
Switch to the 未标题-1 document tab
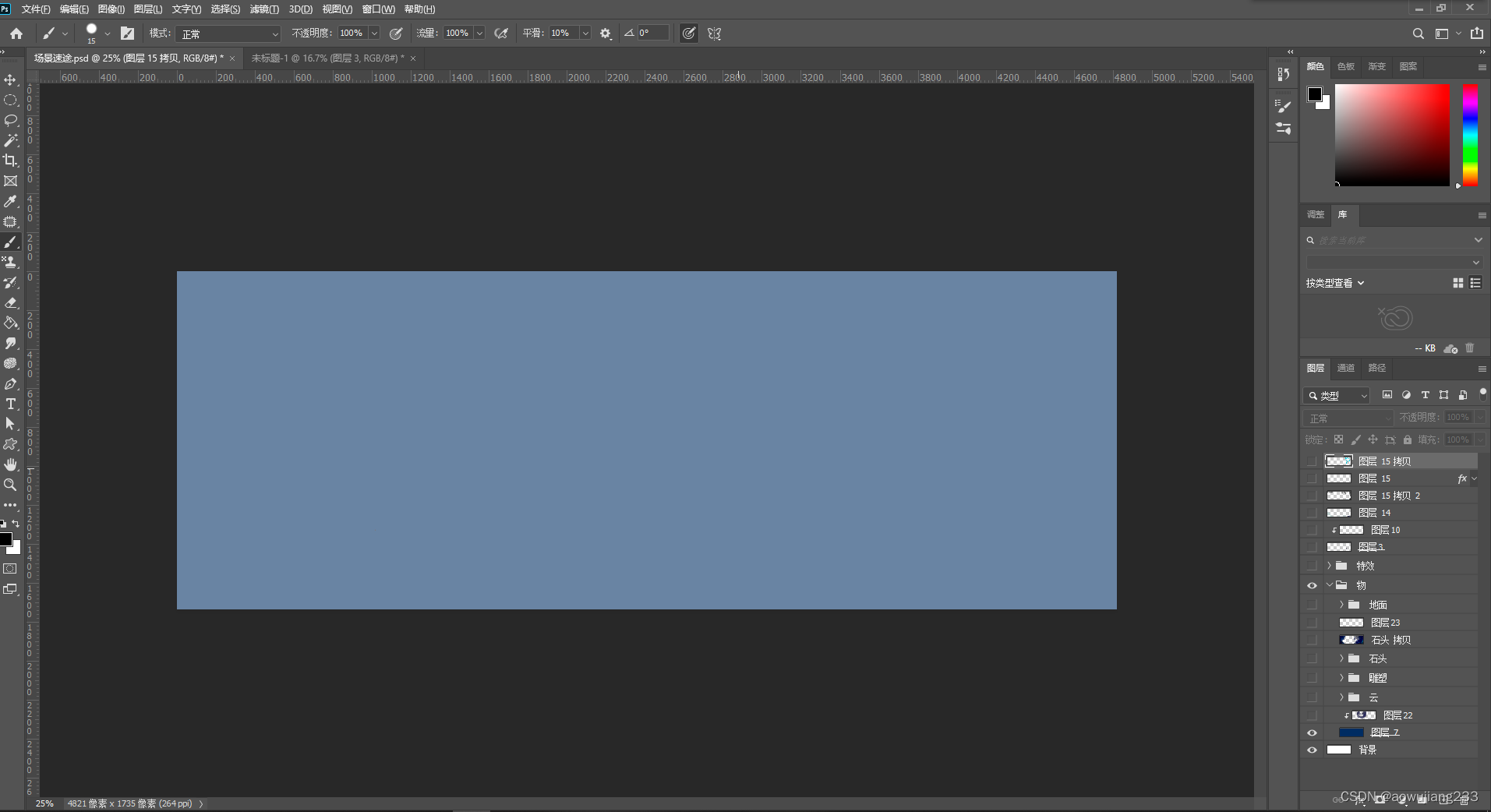pos(327,58)
